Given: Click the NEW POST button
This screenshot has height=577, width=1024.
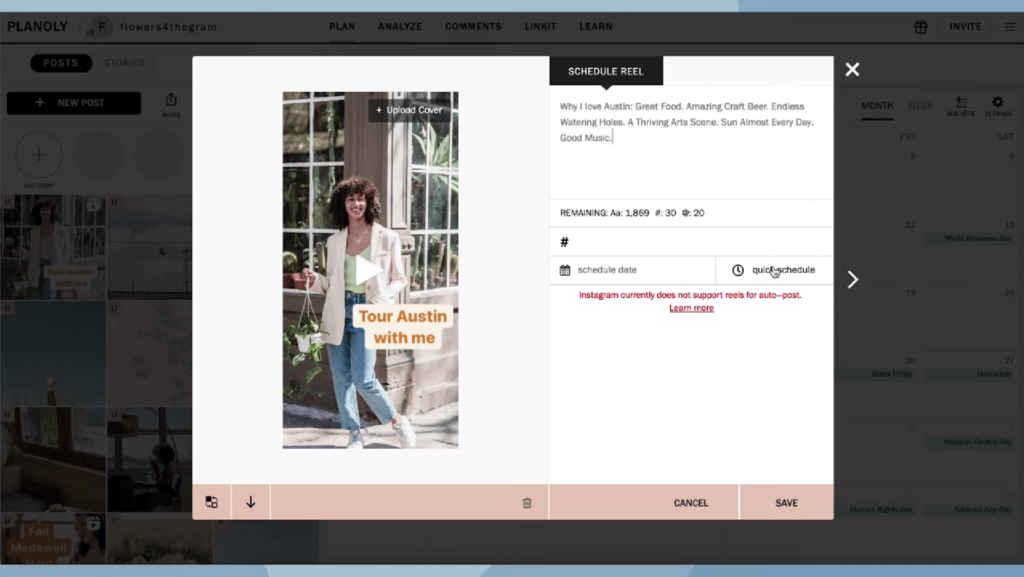Looking at the screenshot, I should (74, 102).
